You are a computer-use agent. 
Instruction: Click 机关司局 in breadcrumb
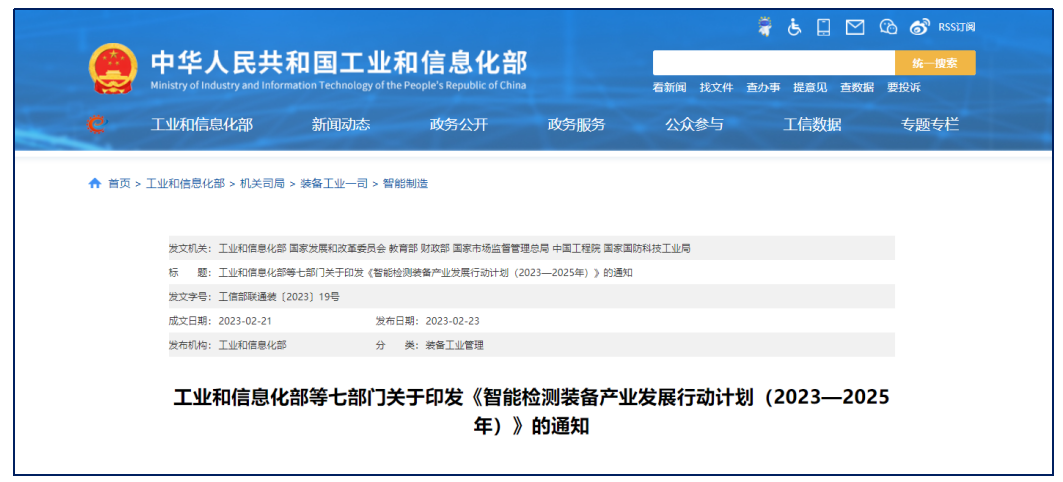pyautogui.click(x=262, y=184)
